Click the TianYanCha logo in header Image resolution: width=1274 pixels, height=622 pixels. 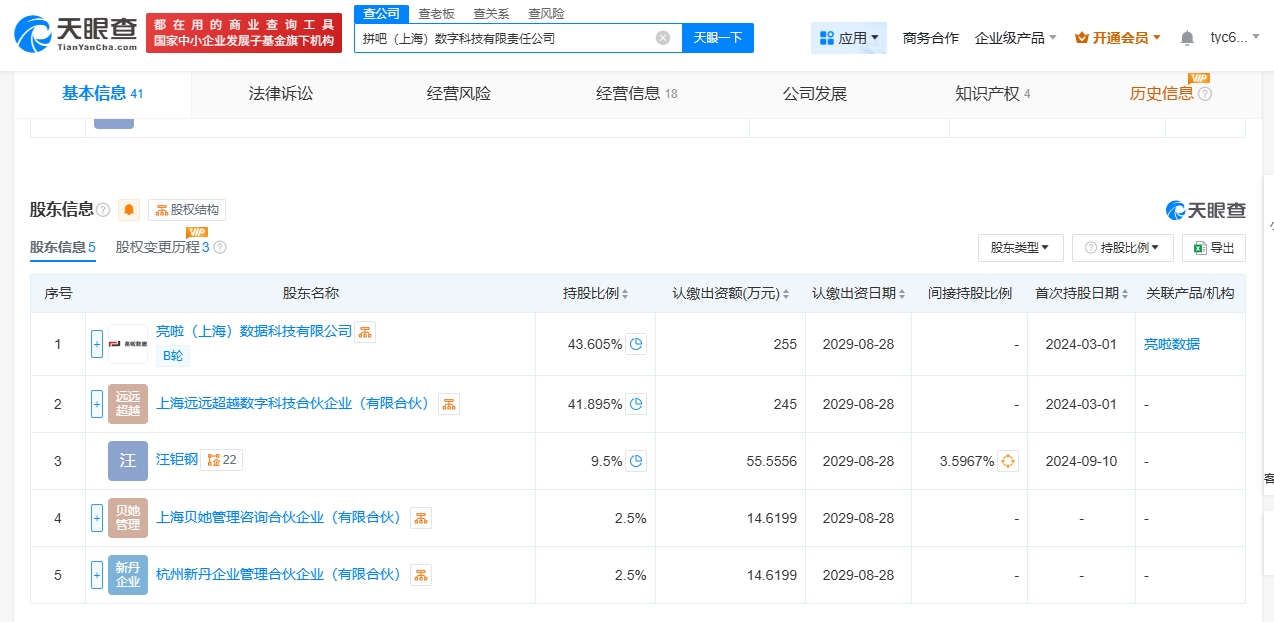coord(76,34)
